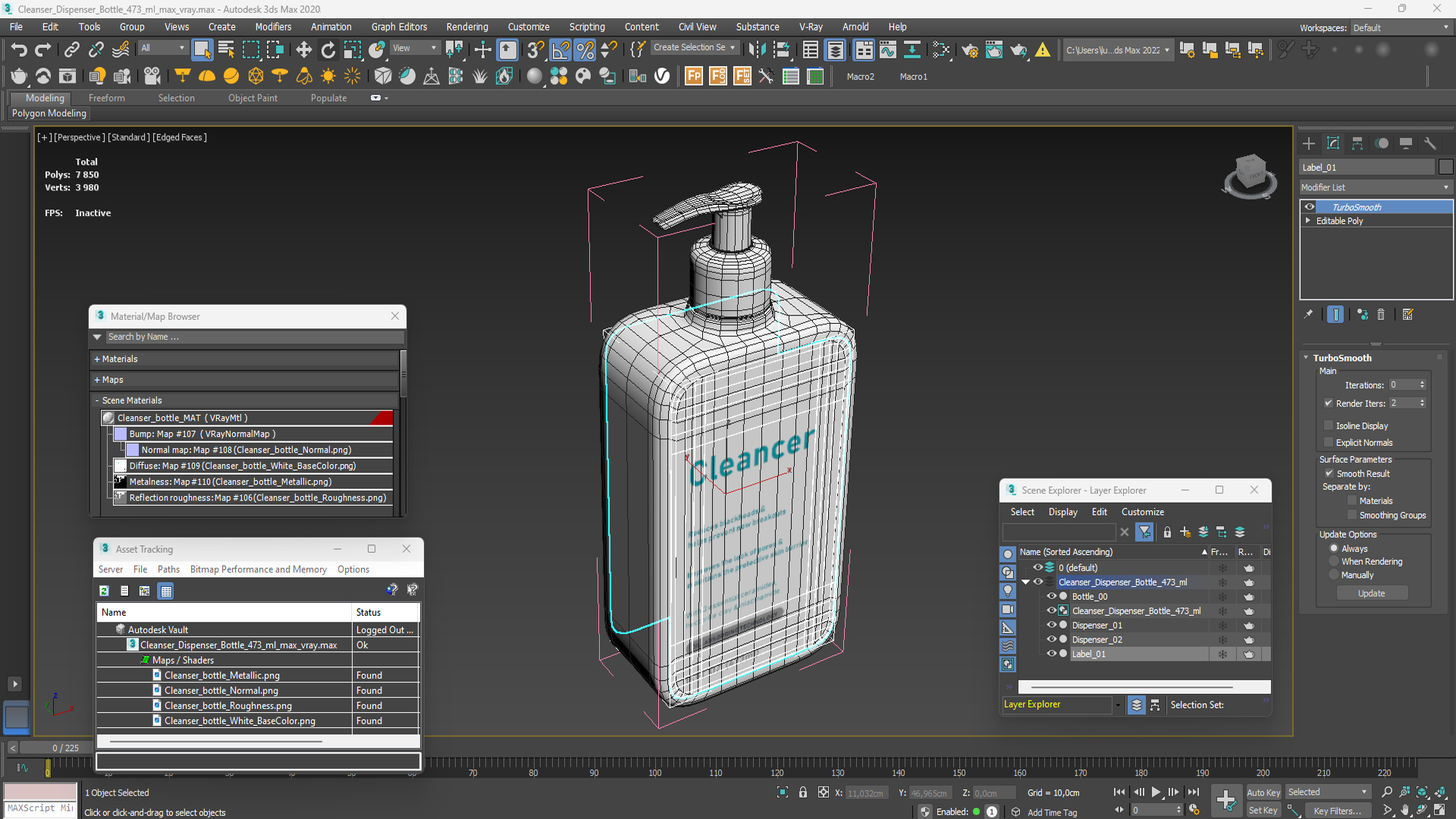Select the Select and Link tool
Image resolution: width=1456 pixels, height=819 pixels.
click(71, 50)
